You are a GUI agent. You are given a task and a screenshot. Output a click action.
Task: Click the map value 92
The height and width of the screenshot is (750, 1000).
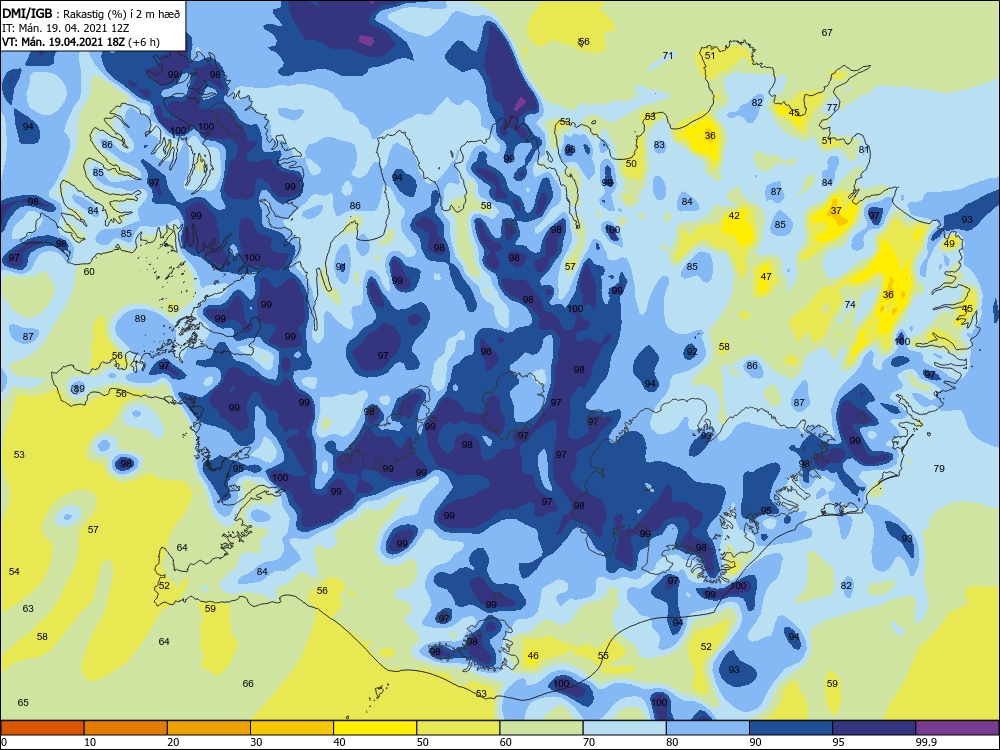point(691,352)
